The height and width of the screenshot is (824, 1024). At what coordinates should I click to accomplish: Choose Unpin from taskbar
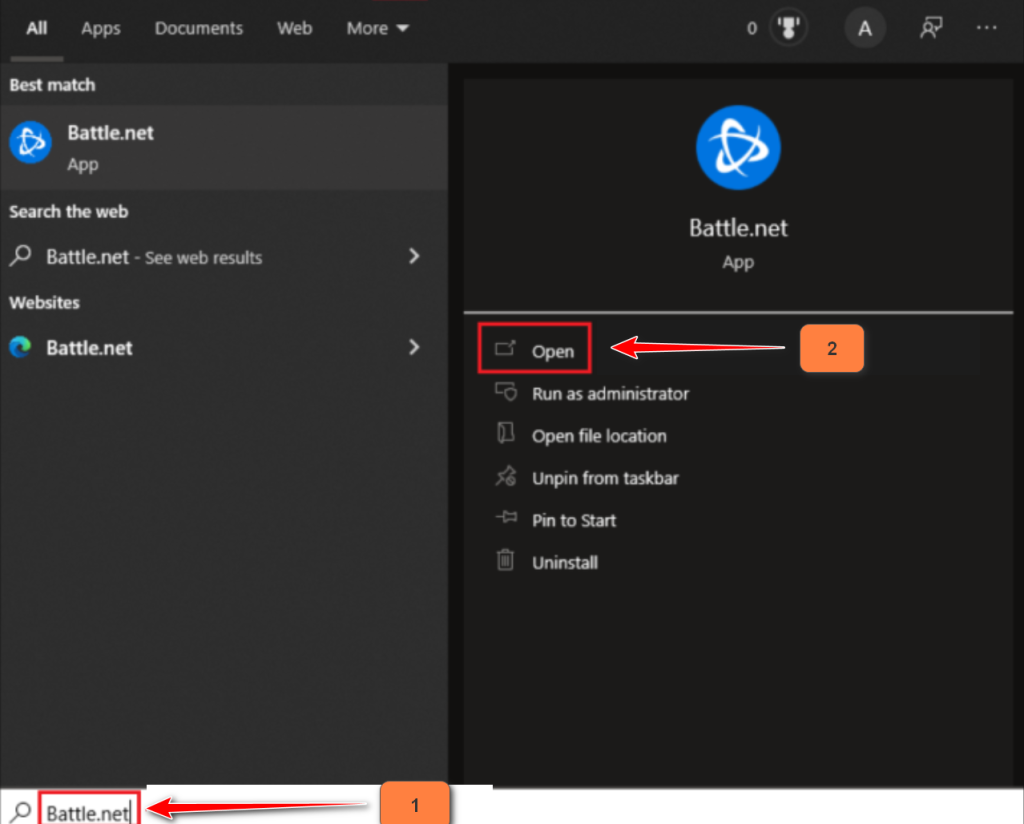[605, 479]
